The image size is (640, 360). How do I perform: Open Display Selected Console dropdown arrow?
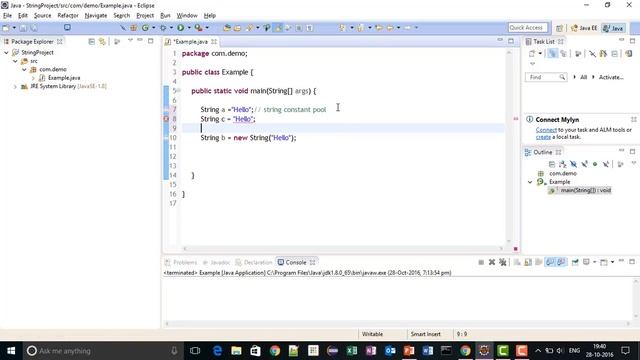(594, 262)
